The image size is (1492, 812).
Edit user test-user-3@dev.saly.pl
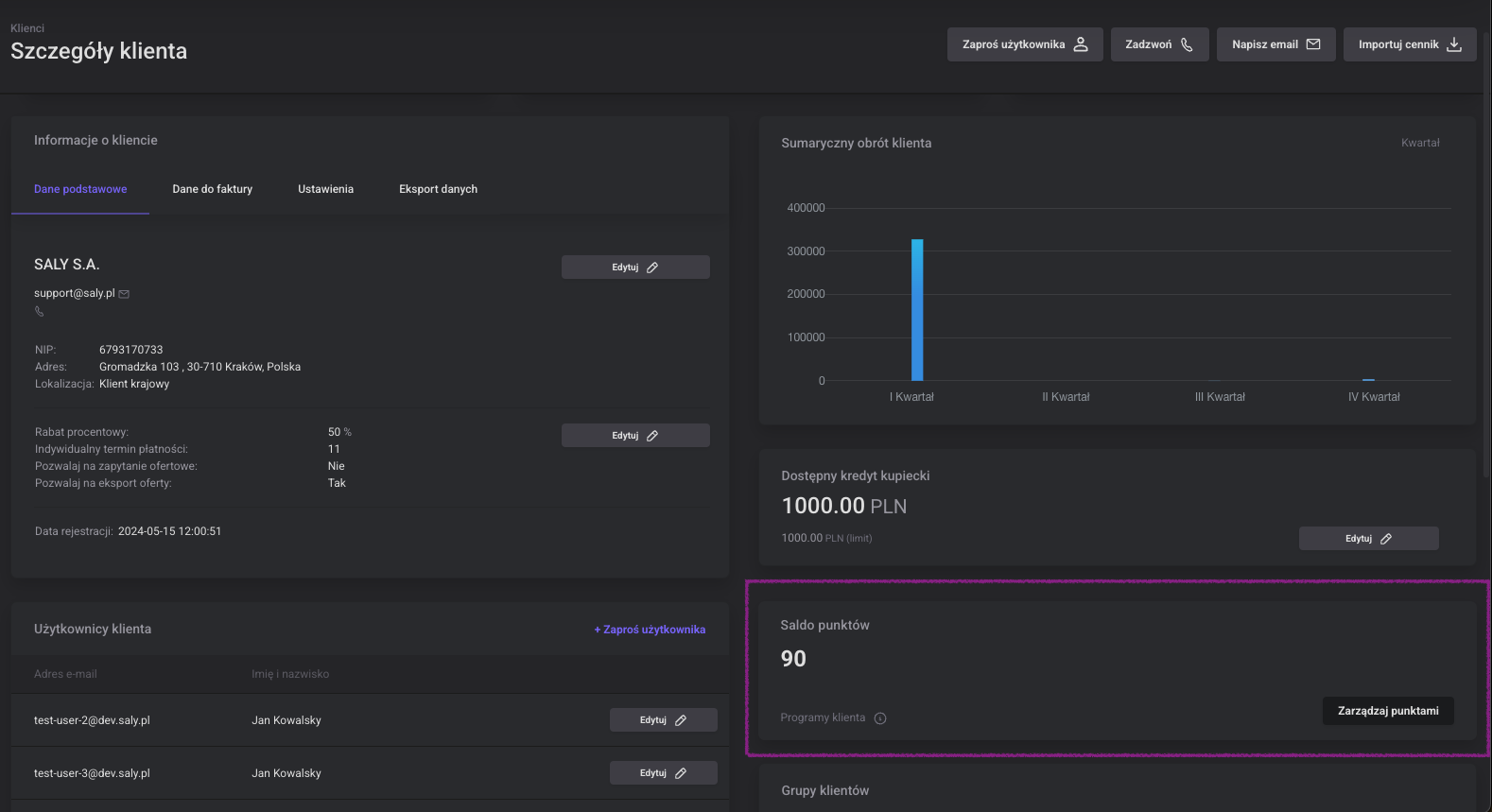[663, 773]
